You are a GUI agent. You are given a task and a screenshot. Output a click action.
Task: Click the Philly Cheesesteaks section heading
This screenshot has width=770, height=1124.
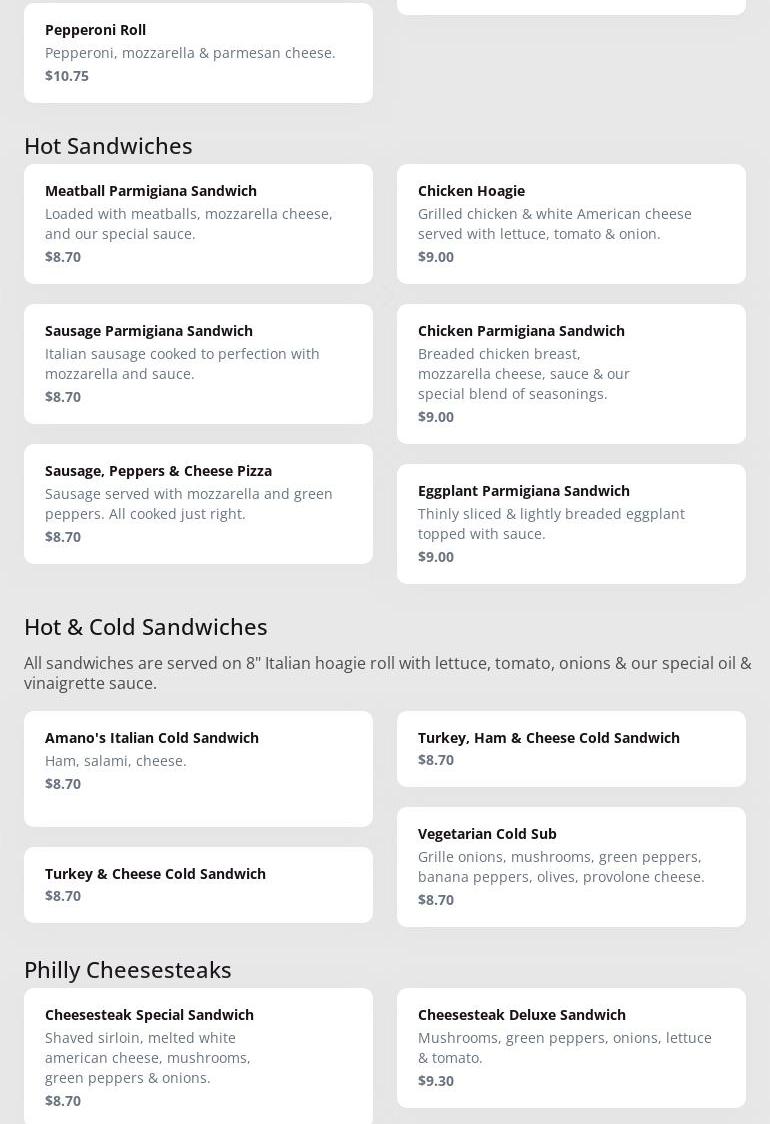tap(128, 970)
